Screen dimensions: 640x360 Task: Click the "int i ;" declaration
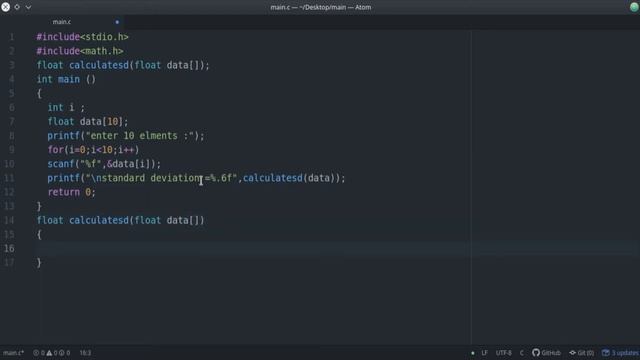coord(66,107)
